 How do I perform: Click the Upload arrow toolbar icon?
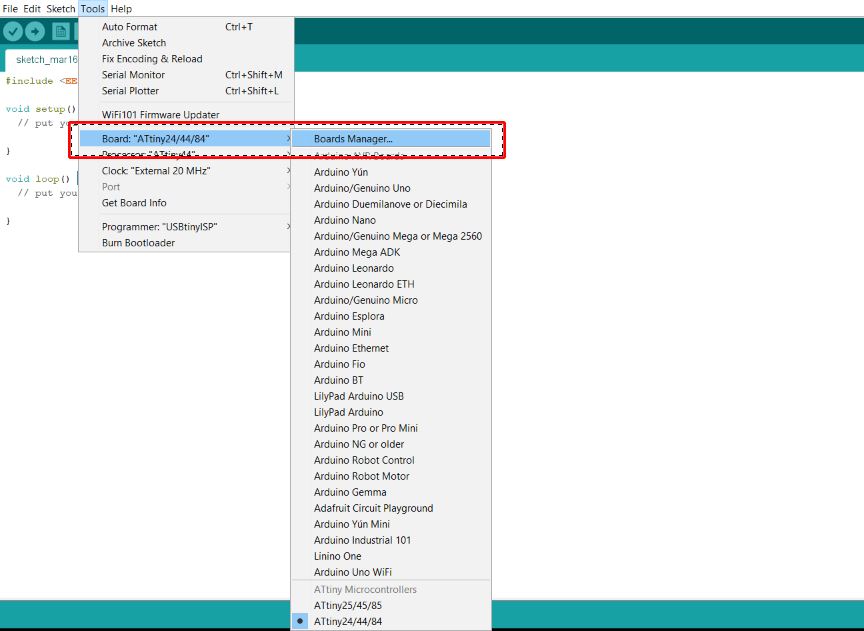pyautogui.click(x=35, y=31)
